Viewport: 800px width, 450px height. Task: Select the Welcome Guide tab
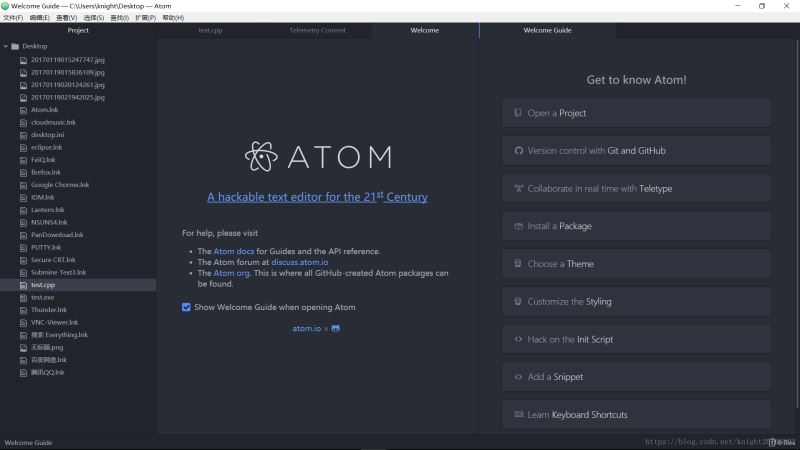(x=547, y=31)
